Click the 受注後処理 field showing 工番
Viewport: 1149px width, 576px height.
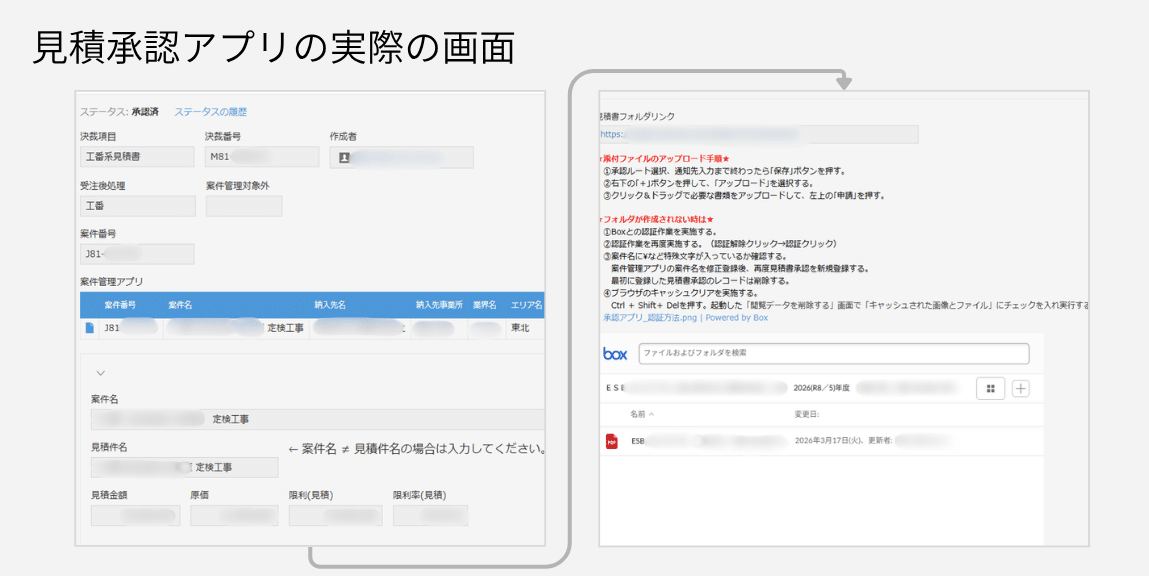(x=137, y=206)
